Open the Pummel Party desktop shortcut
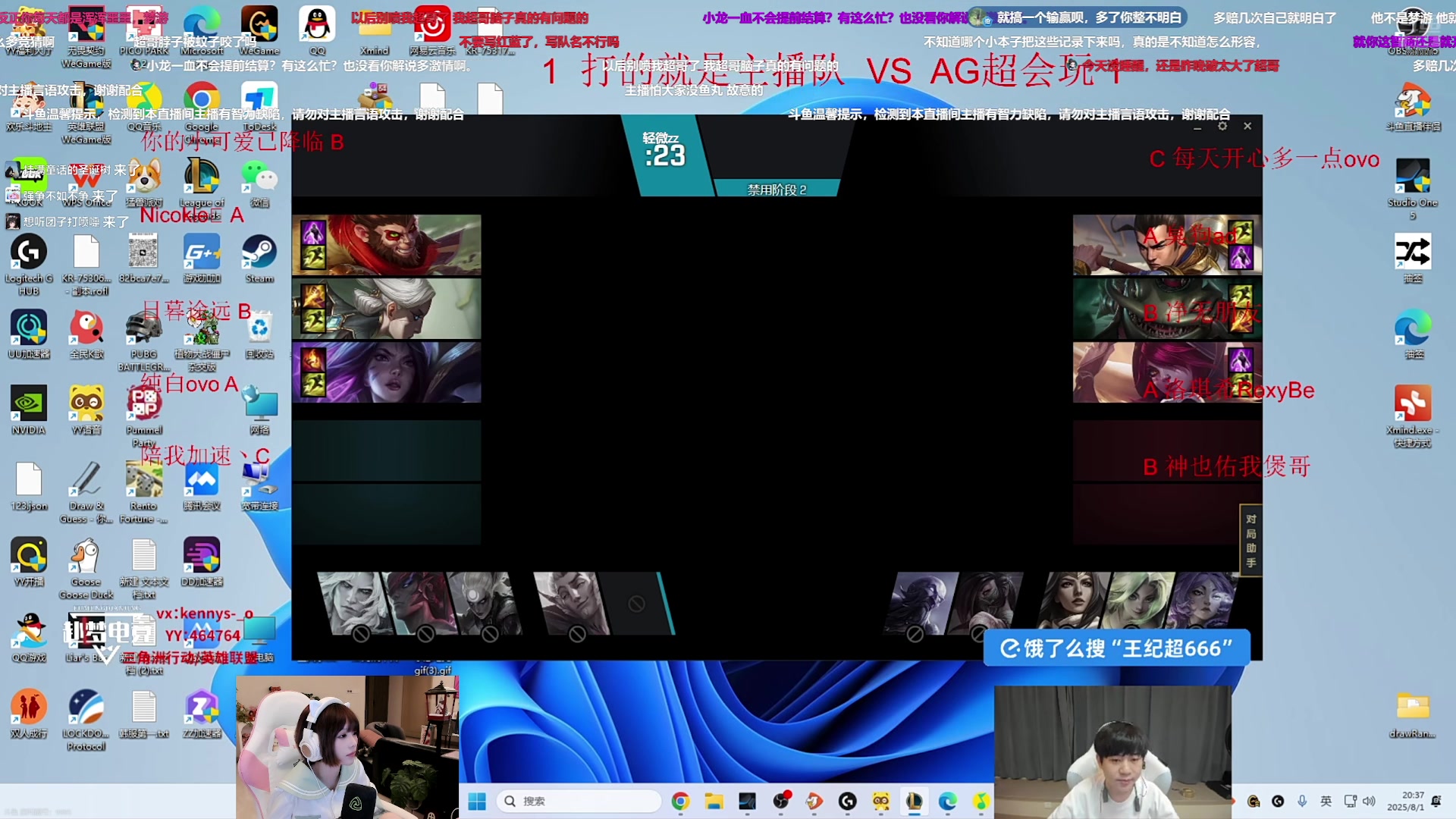The height and width of the screenshot is (819, 1456). pos(144,416)
